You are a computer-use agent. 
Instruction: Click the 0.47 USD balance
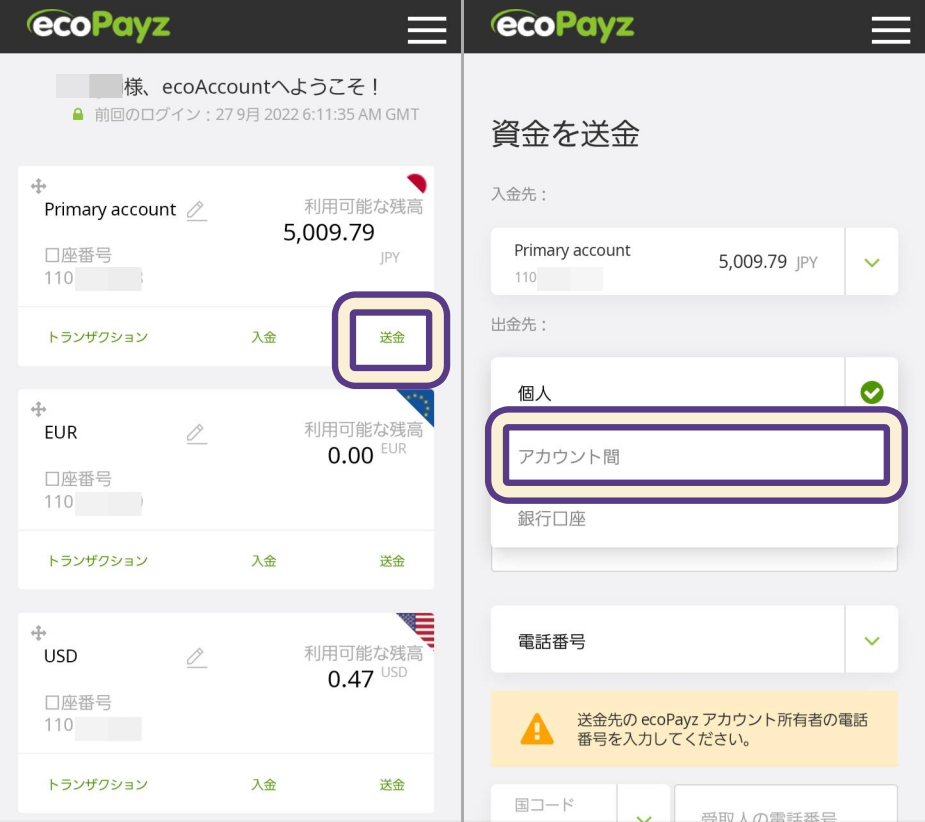pos(350,679)
